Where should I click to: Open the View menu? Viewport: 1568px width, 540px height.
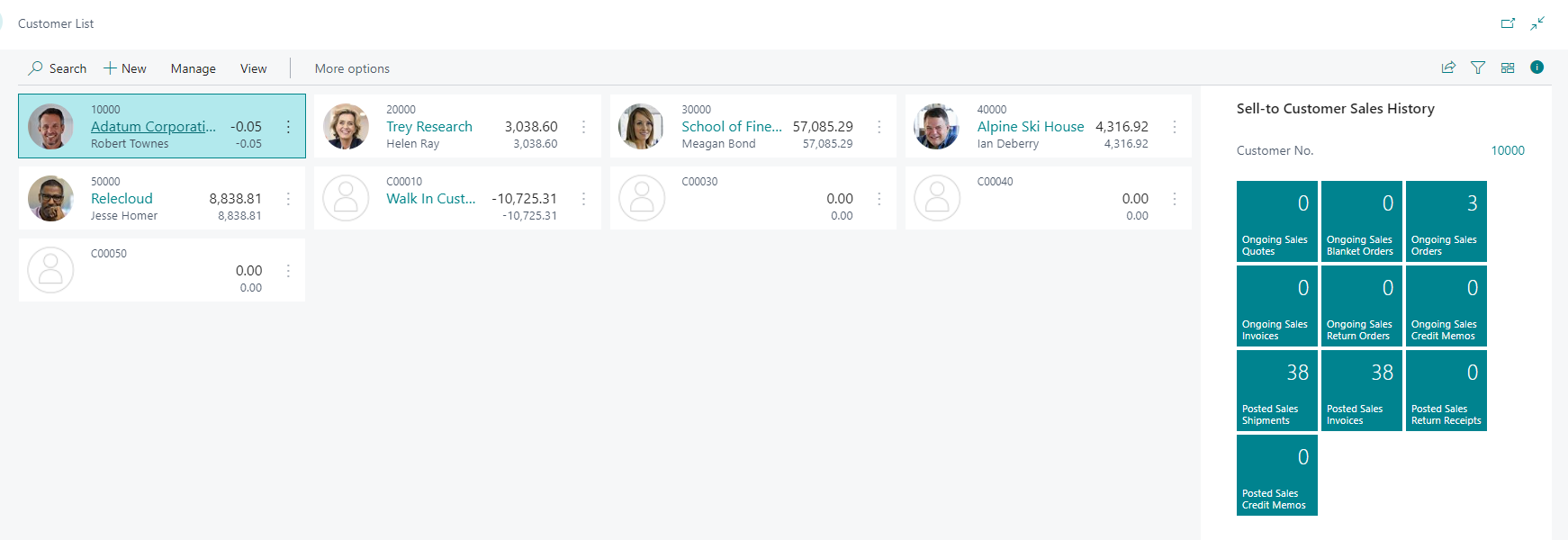coord(253,68)
